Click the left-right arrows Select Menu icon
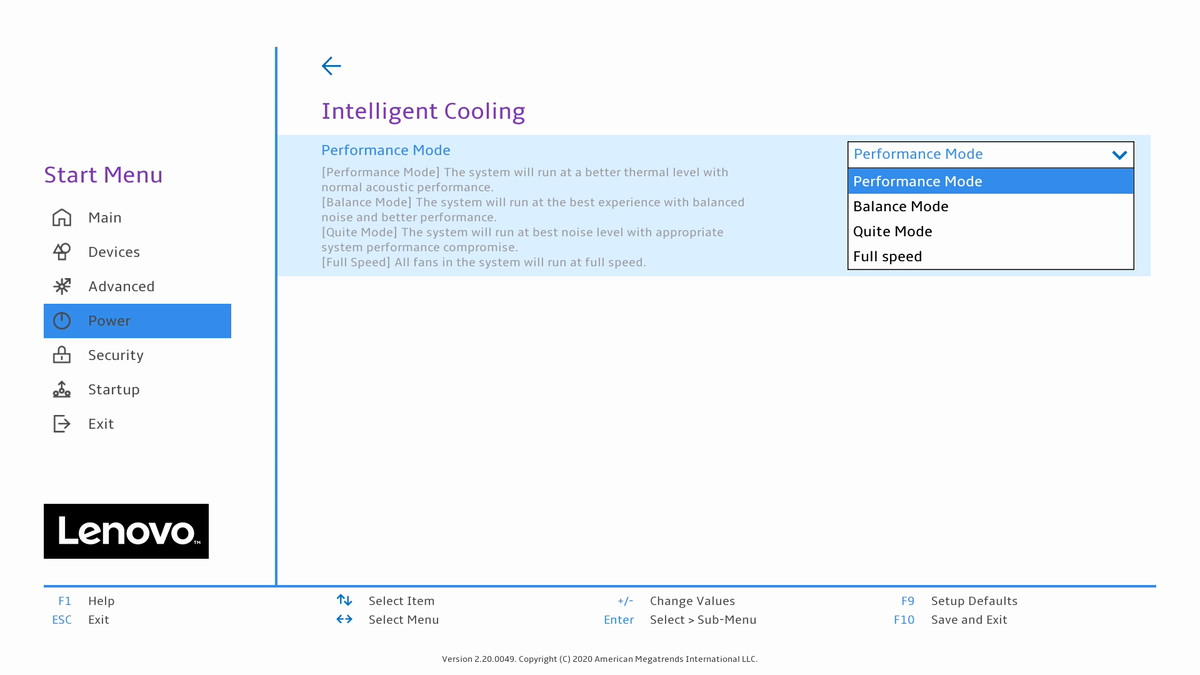The height and width of the screenshot is (675, 1200). pos(344,619)
